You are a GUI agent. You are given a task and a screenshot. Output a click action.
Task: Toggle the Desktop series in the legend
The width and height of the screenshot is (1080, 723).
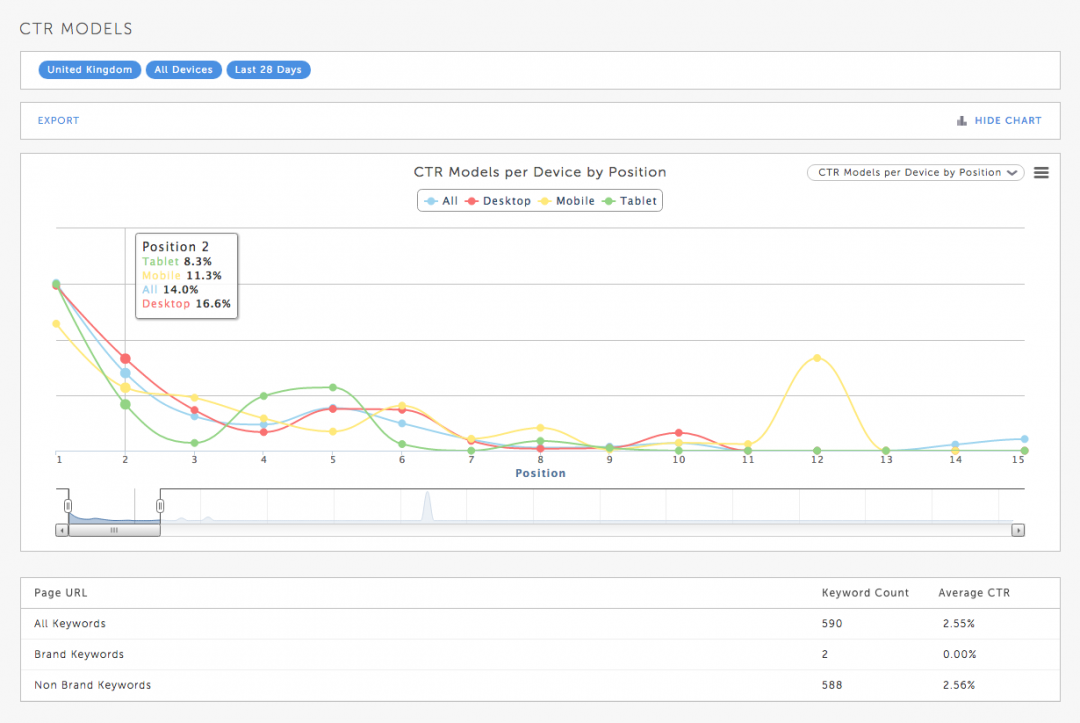(499, 201)
